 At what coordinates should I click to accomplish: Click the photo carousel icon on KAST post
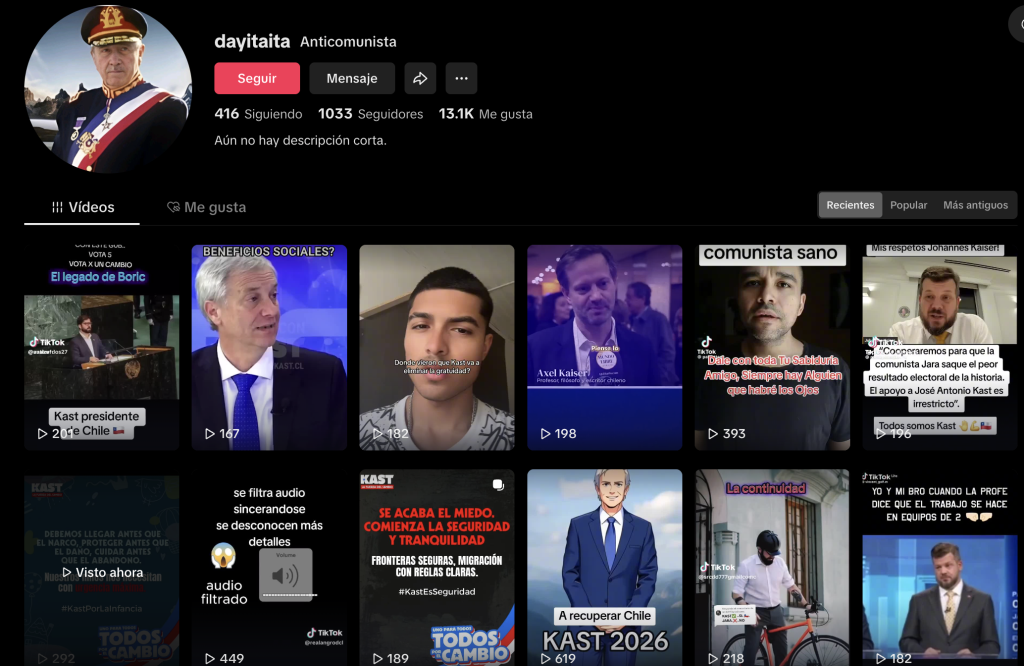point(498,485)
